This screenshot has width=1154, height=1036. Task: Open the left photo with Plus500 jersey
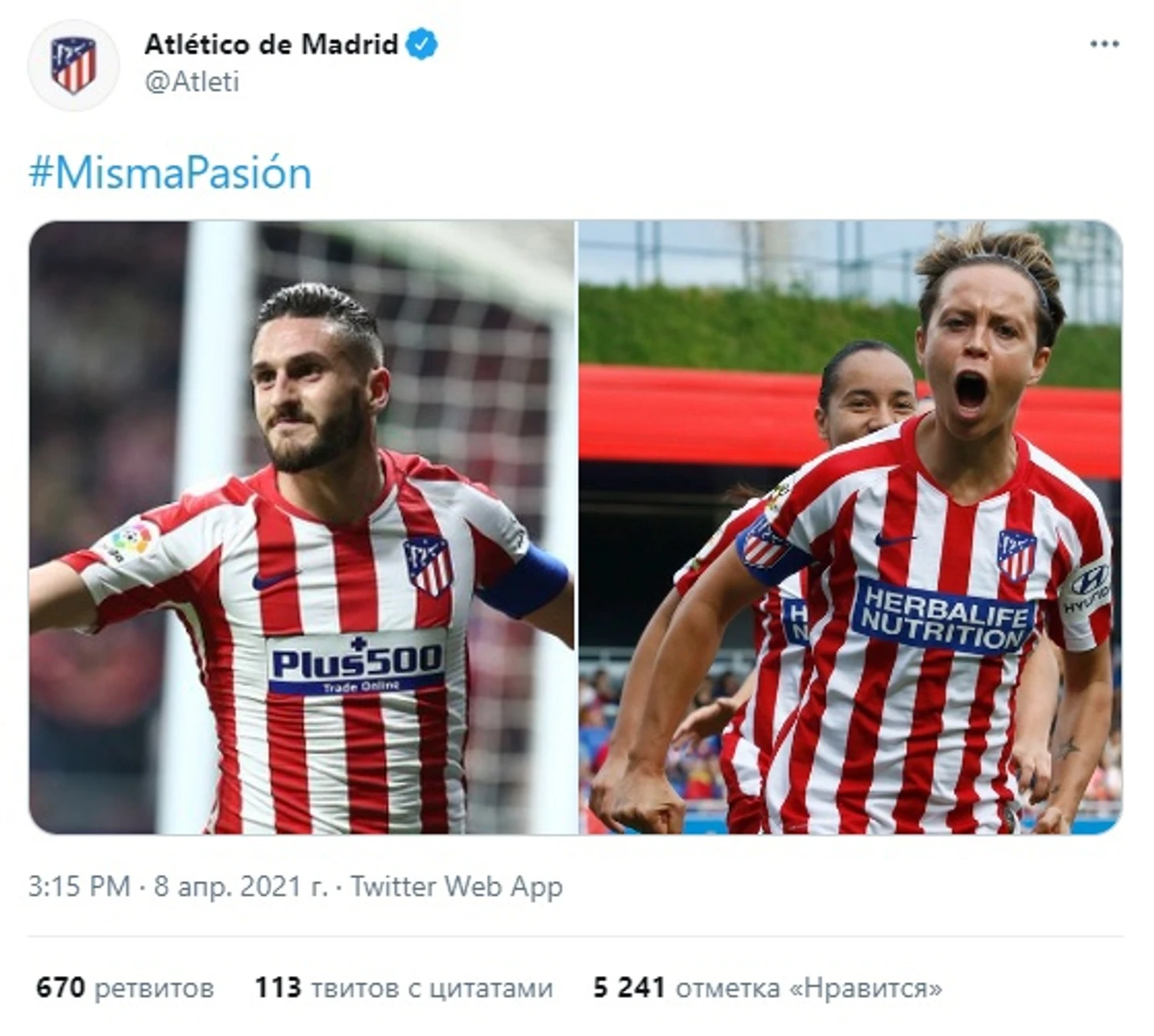(x=302, y=527)
